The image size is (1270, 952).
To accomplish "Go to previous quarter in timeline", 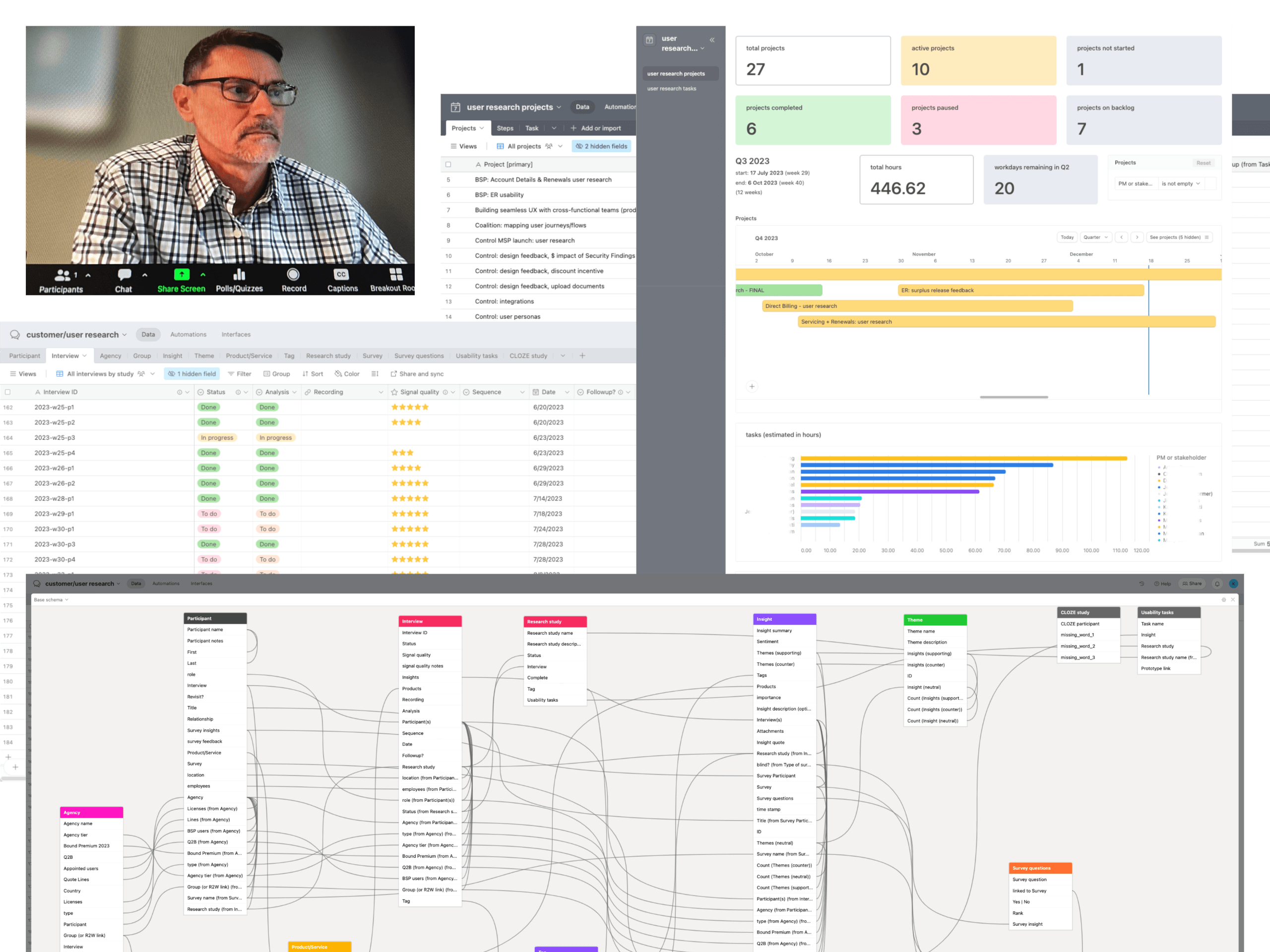I will (x=1121, y=237).
